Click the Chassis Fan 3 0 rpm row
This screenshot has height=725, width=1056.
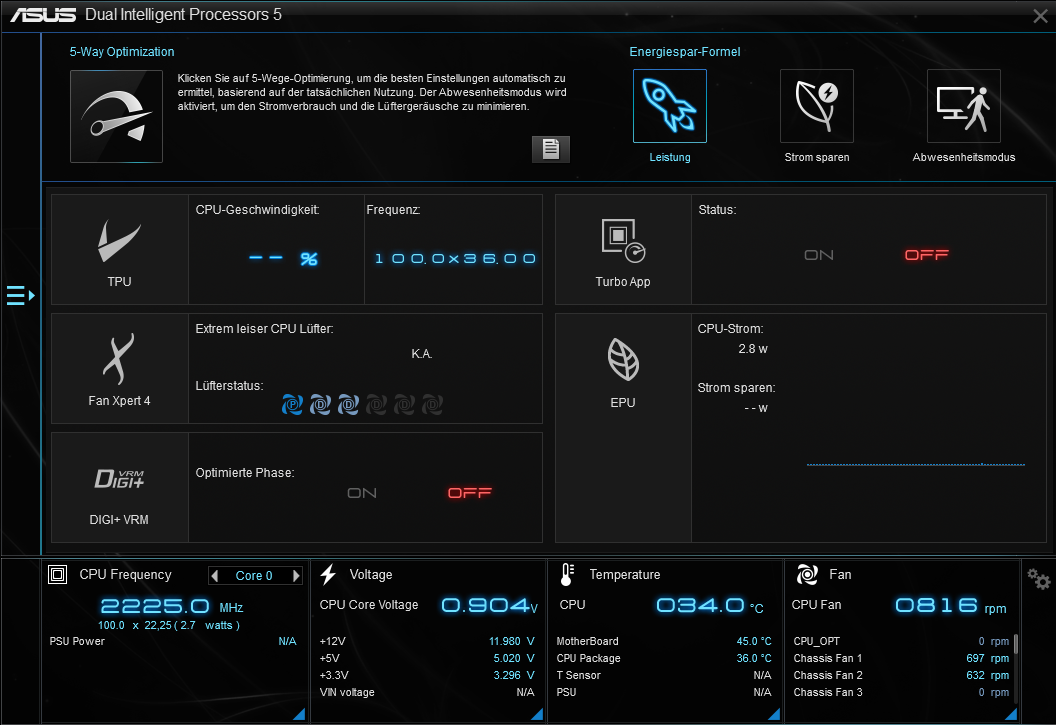coord(901,692)
